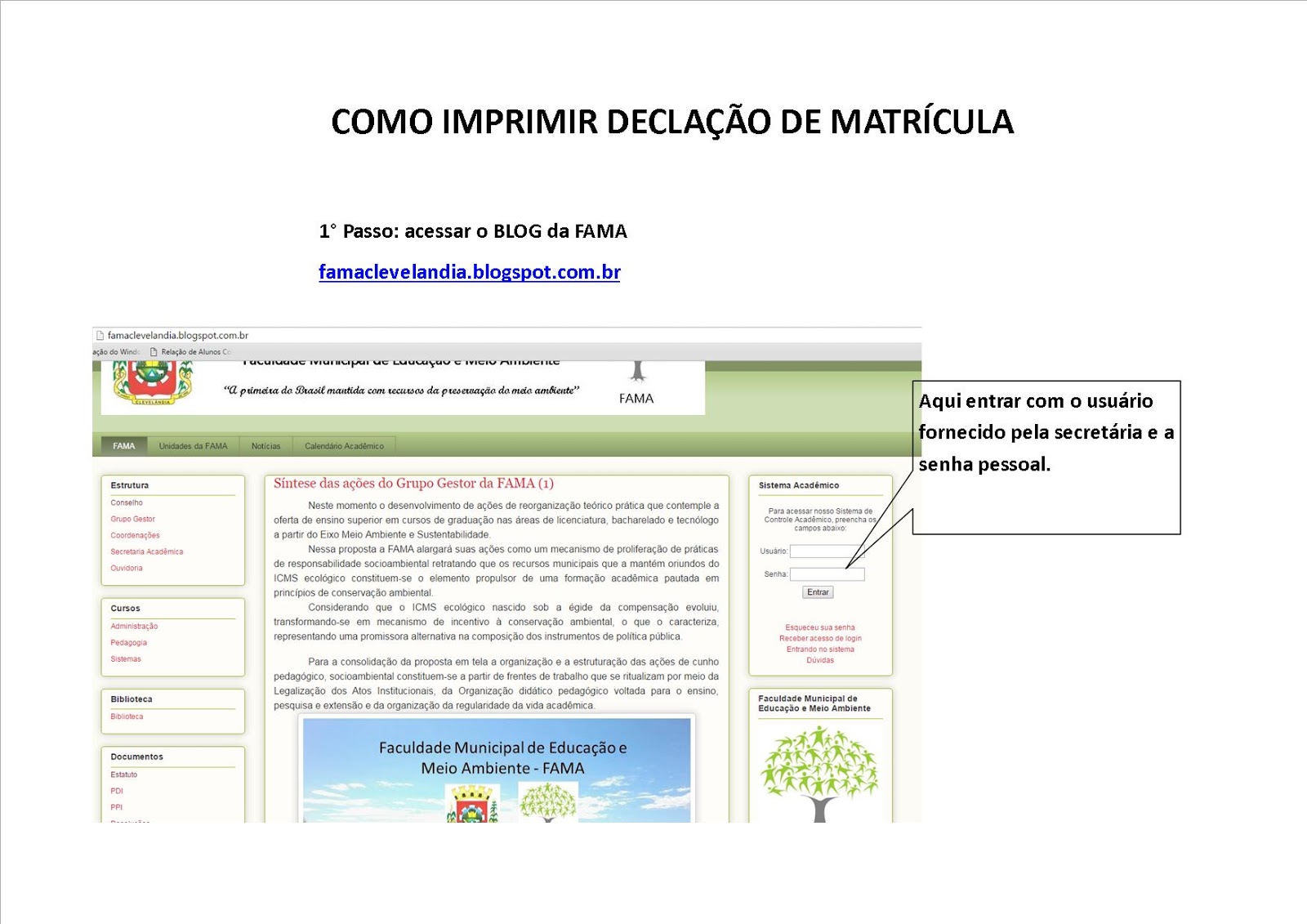This screenshot has width=1307, height=924.
Task: Open the Ouvidoria link
Action: pyautogui.click(x=127, y=568)
